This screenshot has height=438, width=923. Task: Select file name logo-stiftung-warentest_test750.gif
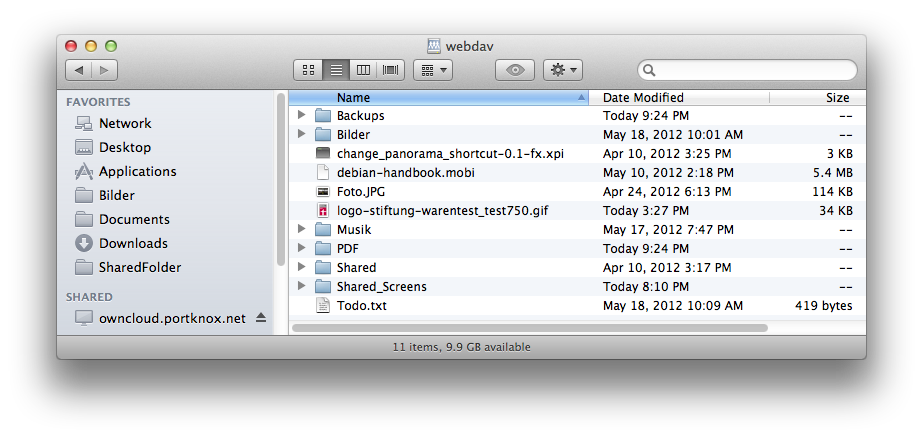(x=443, y=210)
